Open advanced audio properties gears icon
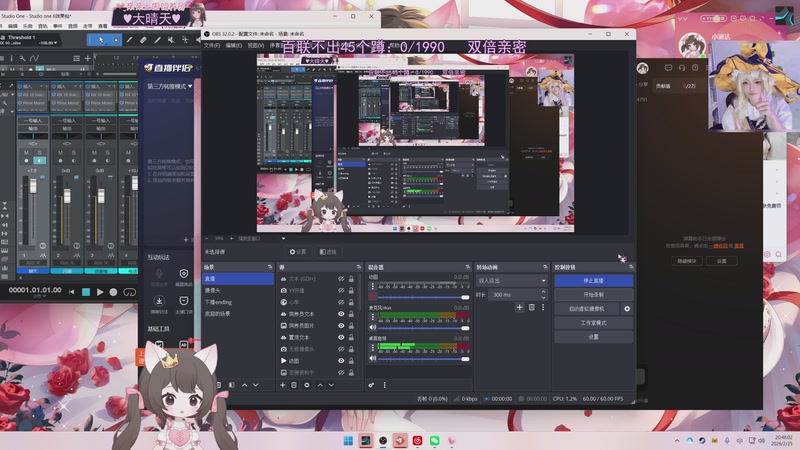Viewport: 800px width, 450px height. pyautogui.click(x=371, y=385)
